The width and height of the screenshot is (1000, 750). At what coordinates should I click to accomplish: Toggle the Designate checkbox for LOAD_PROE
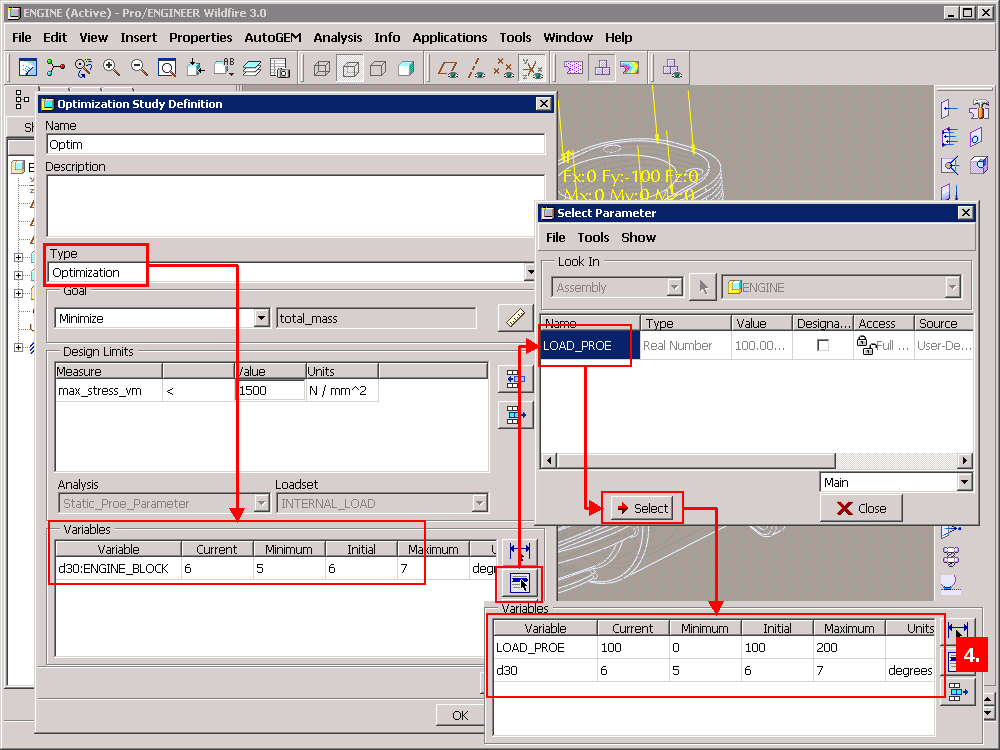[823, 346]
